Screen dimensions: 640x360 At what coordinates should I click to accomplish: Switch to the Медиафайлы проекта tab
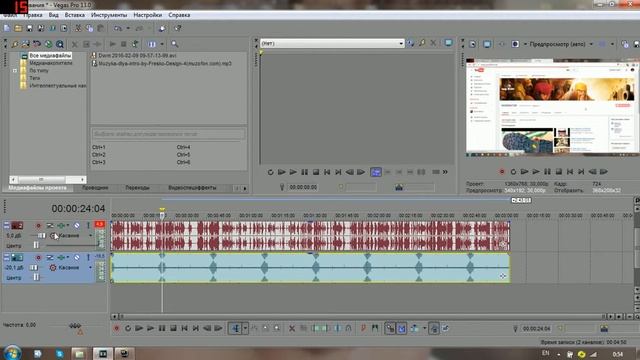click(x=38, y=188)
